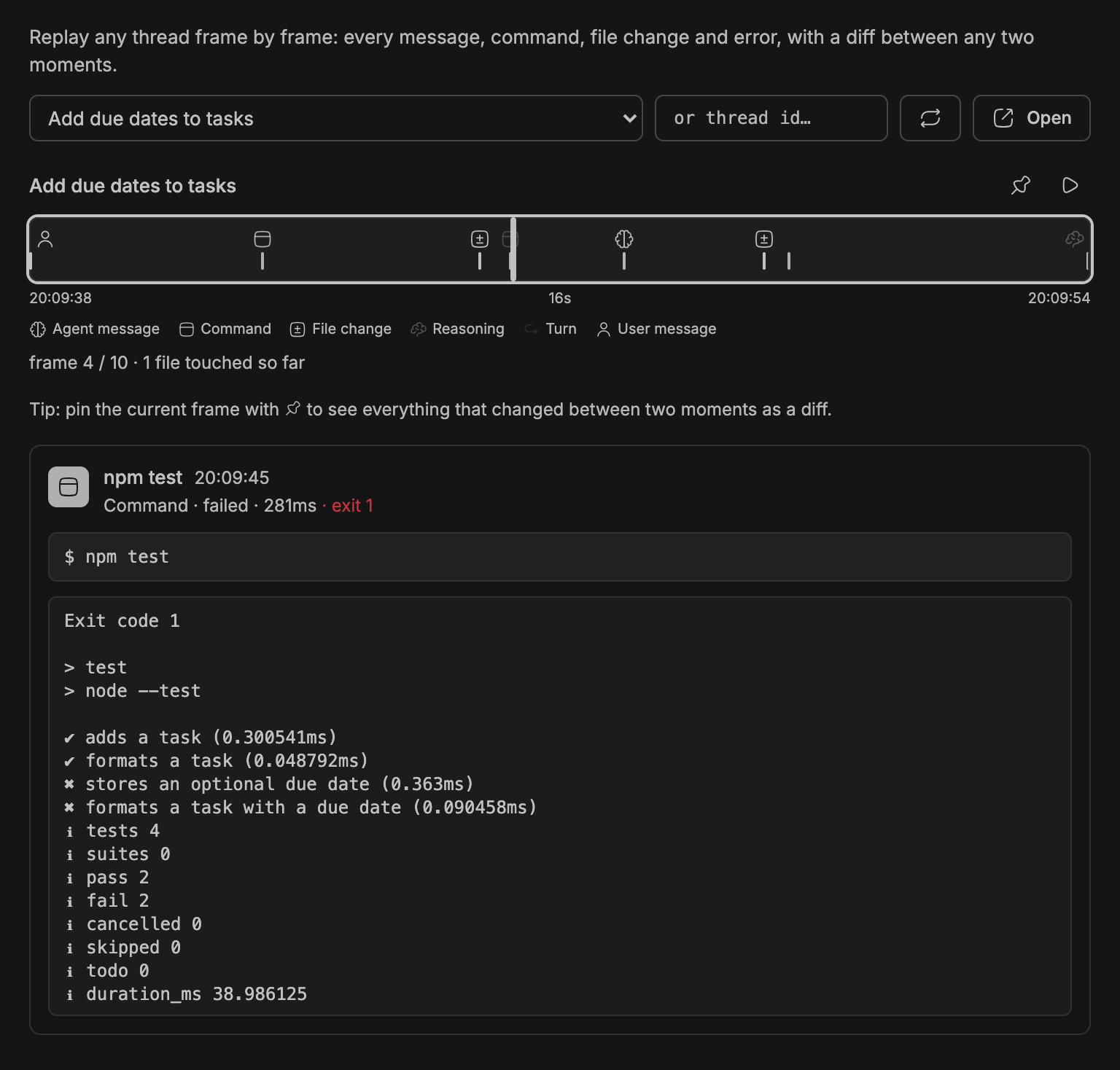Jump to the User message marker on the timeline

[x=45, y=239]
